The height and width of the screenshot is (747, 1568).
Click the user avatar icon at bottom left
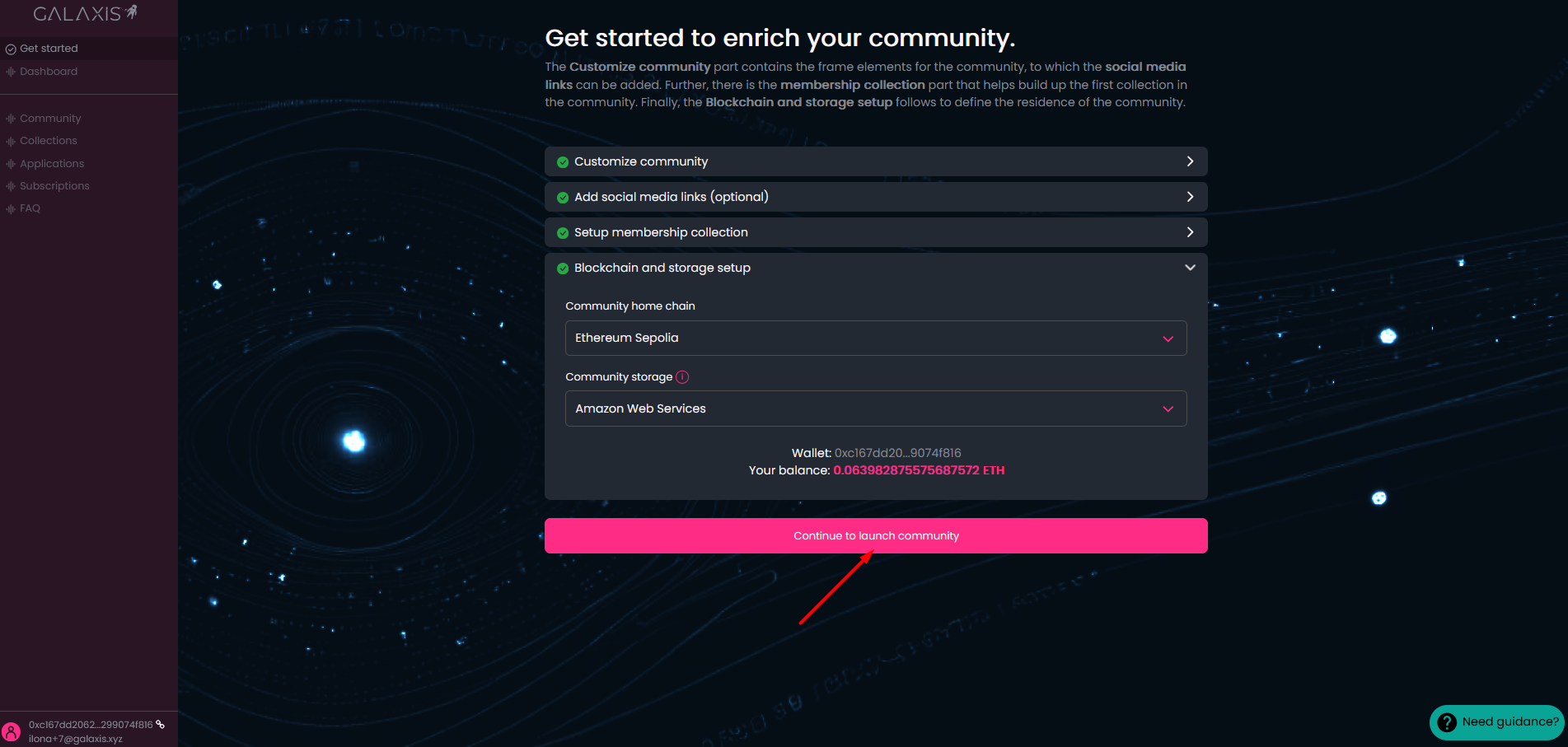pyautogui.click(x=12, y=731)
